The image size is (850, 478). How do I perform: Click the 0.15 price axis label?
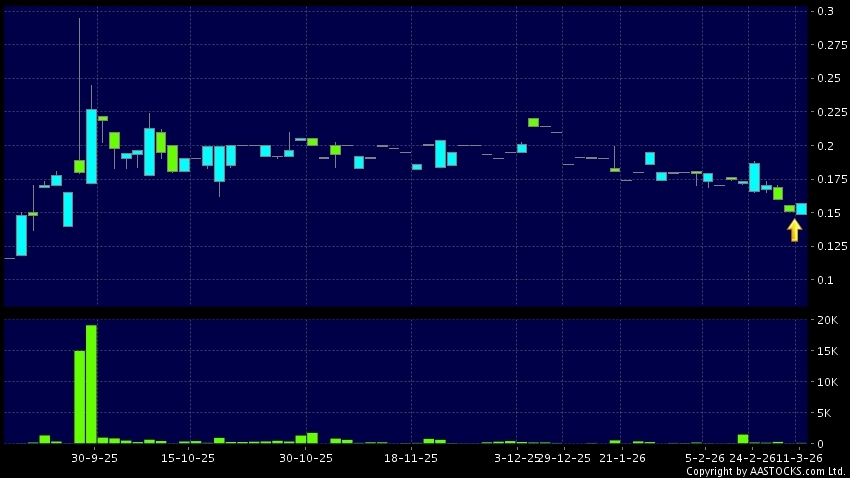pos(826,213)
